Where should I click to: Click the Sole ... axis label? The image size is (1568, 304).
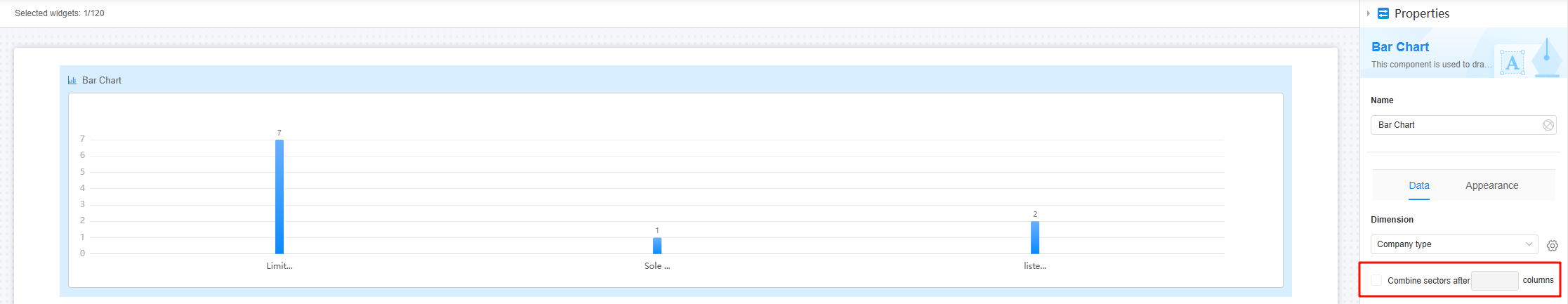pos(657,266)
